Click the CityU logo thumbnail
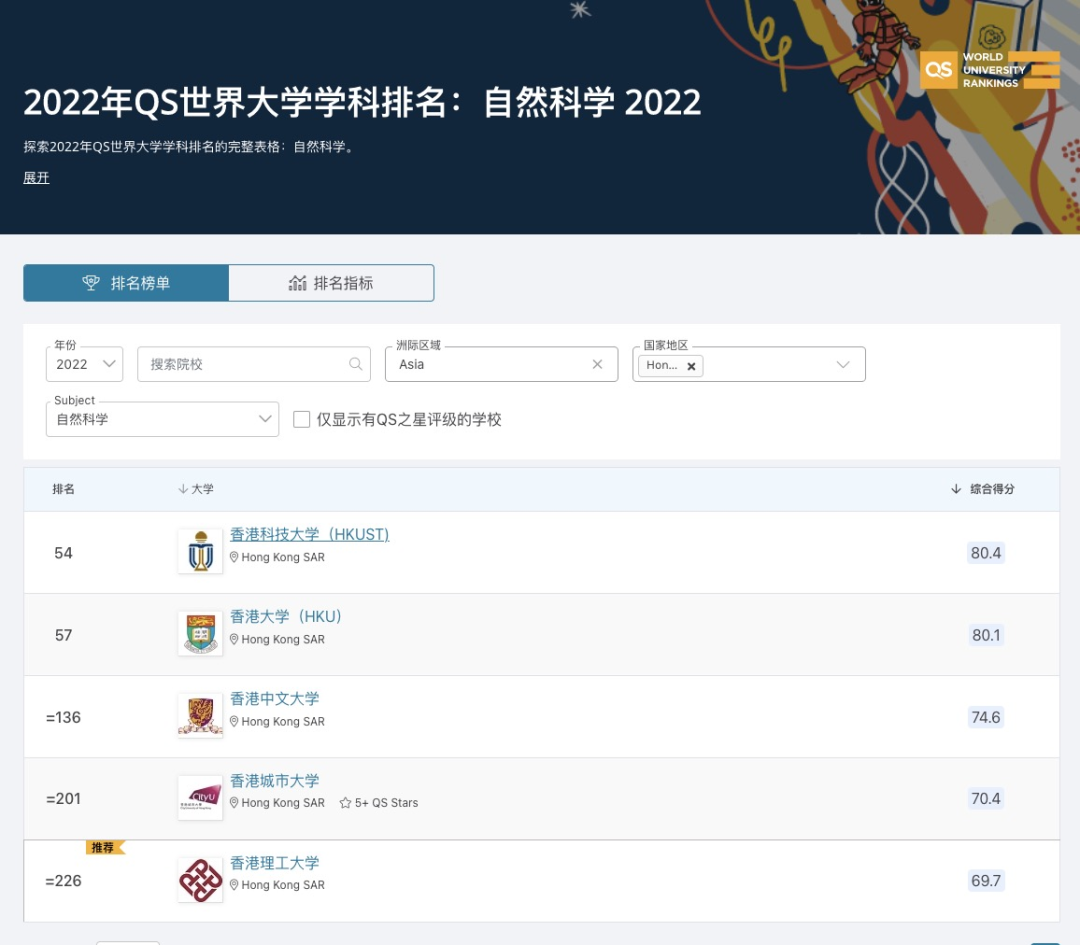Viewport: 1080px width, 945px height. click(200, 798)
